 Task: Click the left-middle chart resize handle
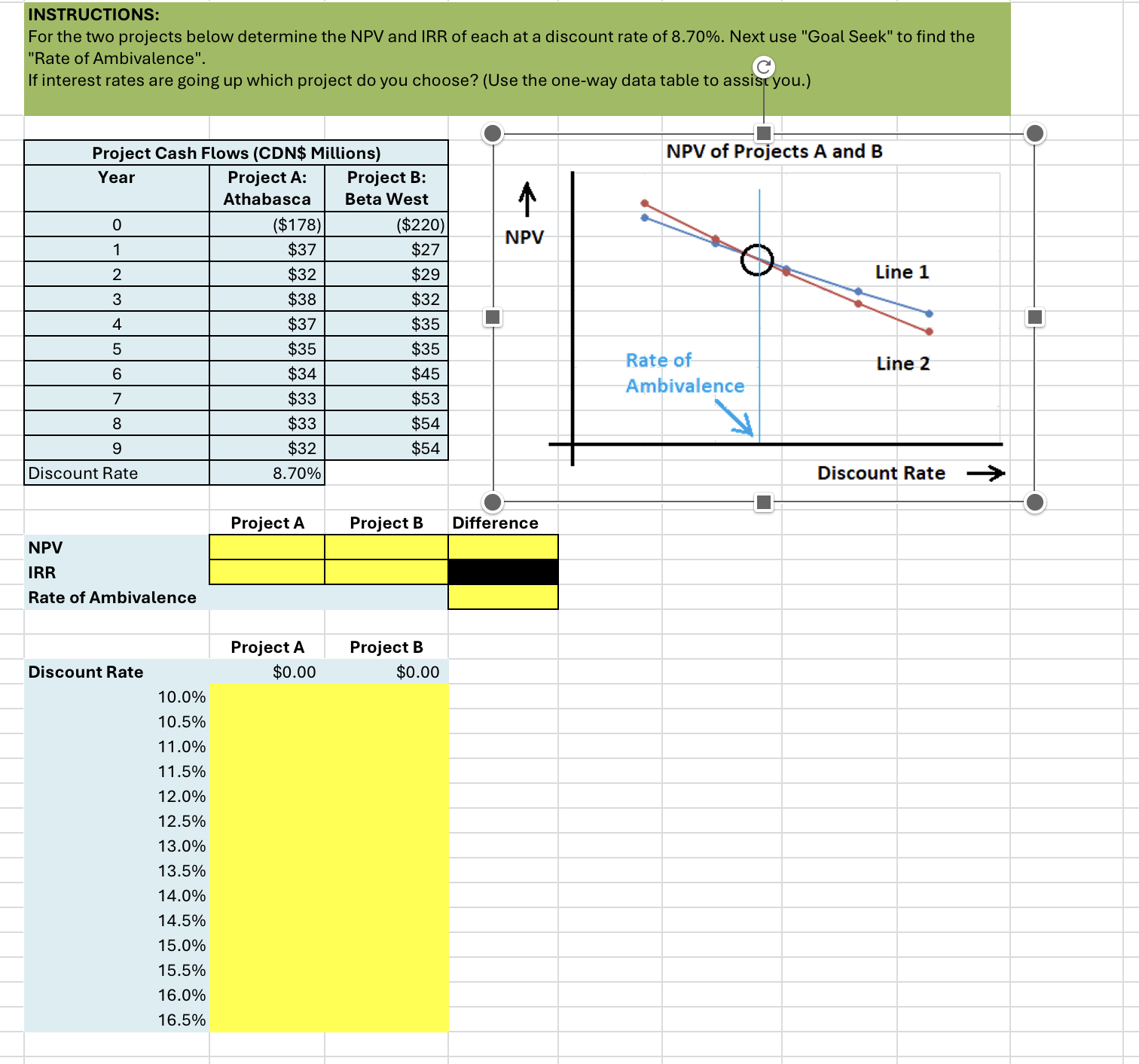[x=493, y=317]
